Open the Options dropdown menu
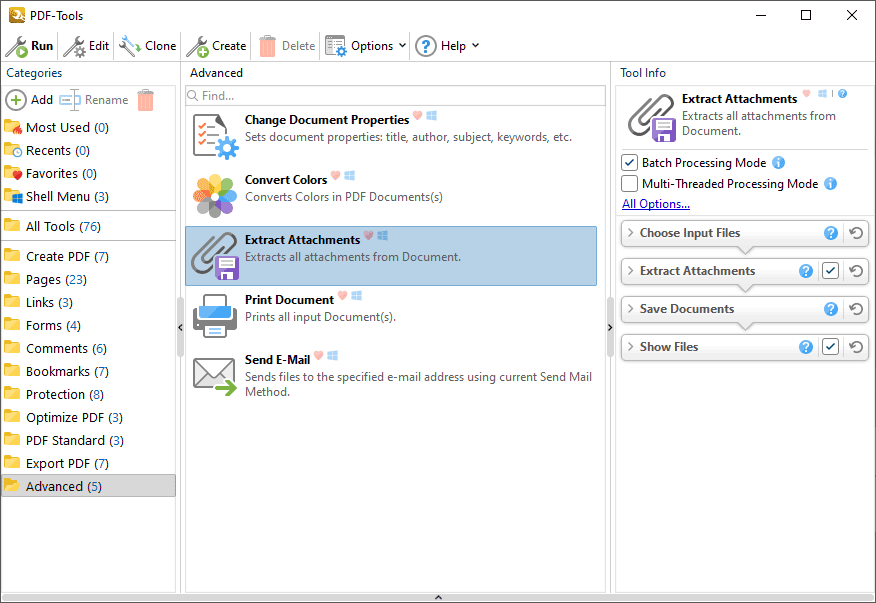 pos(366,46)
